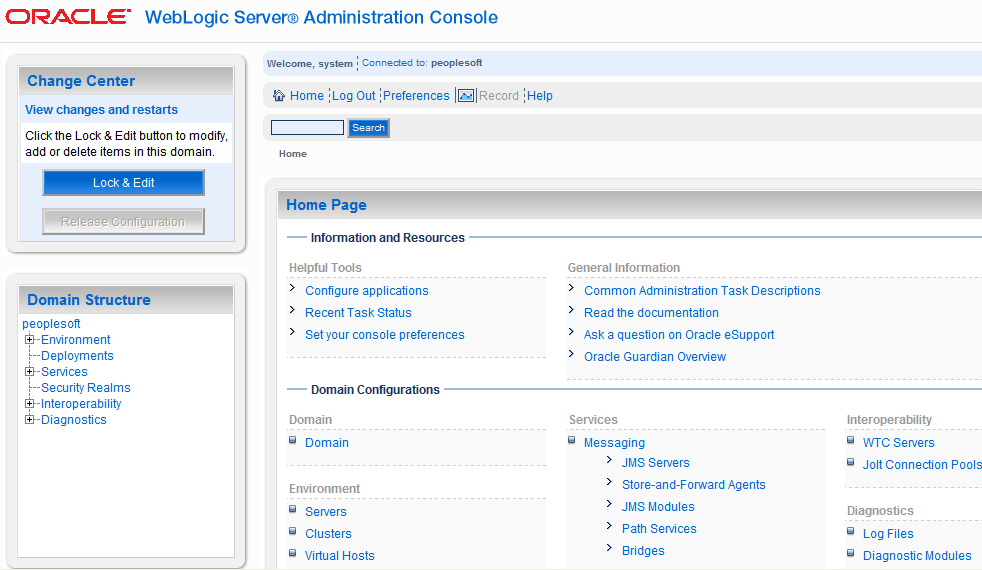This screenshot has width=982, height=570.
Task: Click the Record image icon
Action: pos(466,96)
